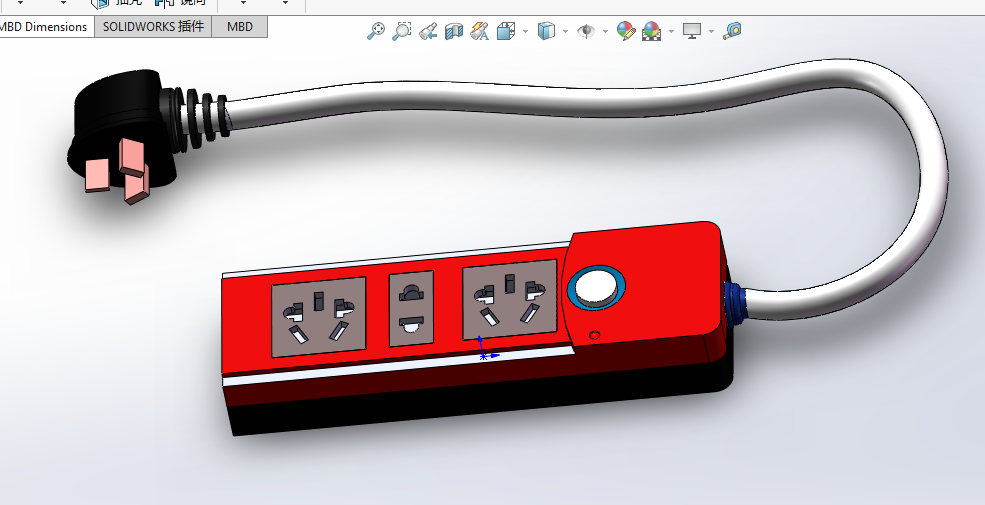Click the Apply Scene icon
This screenshot has height=505, width=985.
pos(651,31)
